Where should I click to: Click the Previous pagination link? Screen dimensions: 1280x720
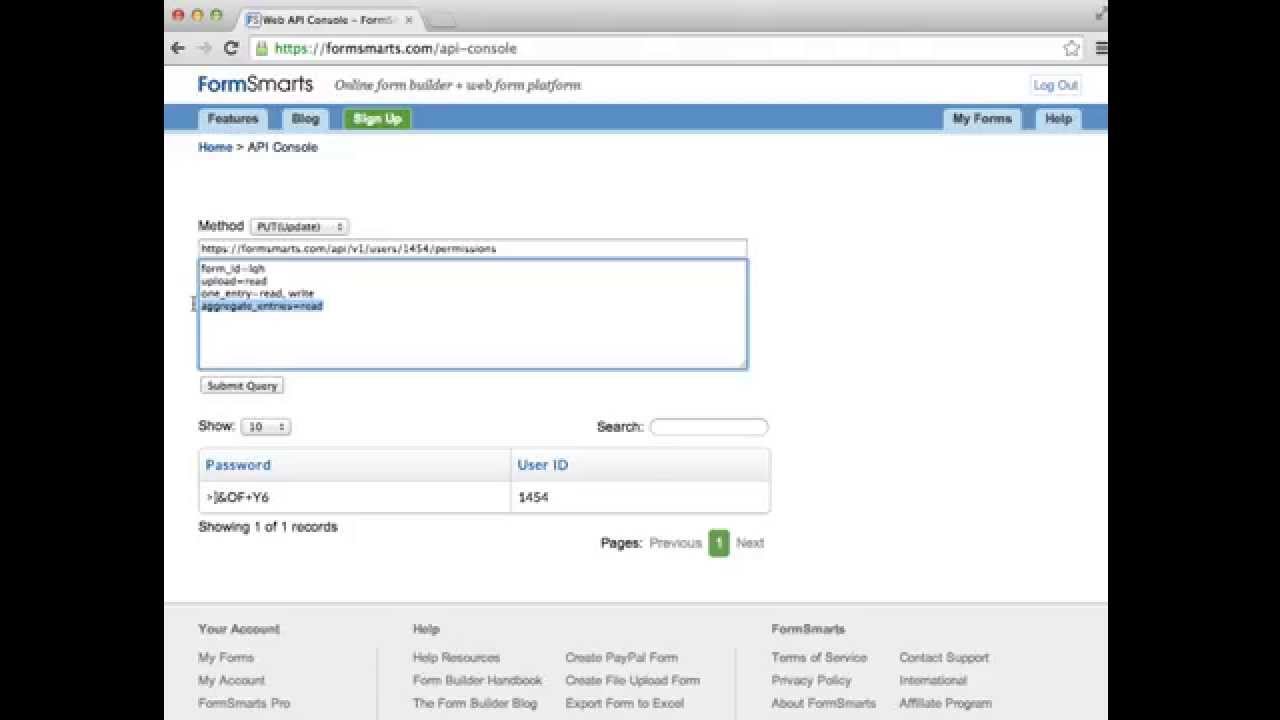675,543
